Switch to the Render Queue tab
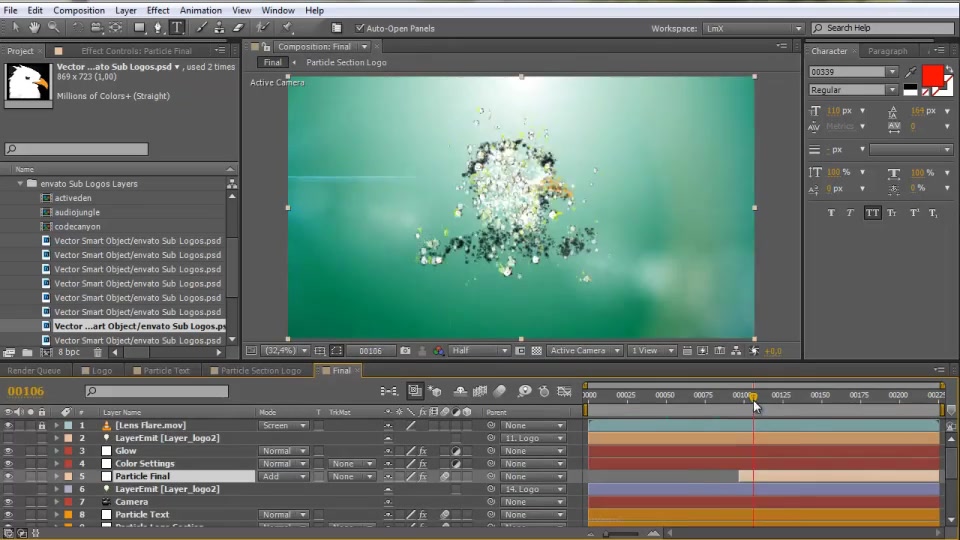The image size is (960, 540). pos(34,370)
